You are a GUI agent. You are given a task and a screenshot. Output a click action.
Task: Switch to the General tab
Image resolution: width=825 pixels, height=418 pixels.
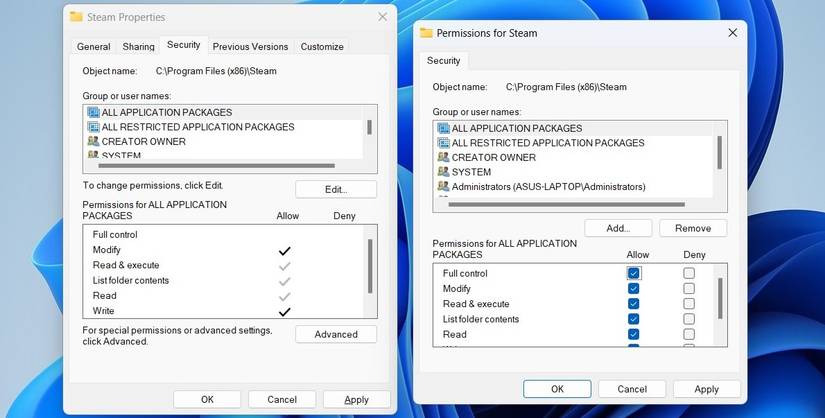tap(94, 46)
